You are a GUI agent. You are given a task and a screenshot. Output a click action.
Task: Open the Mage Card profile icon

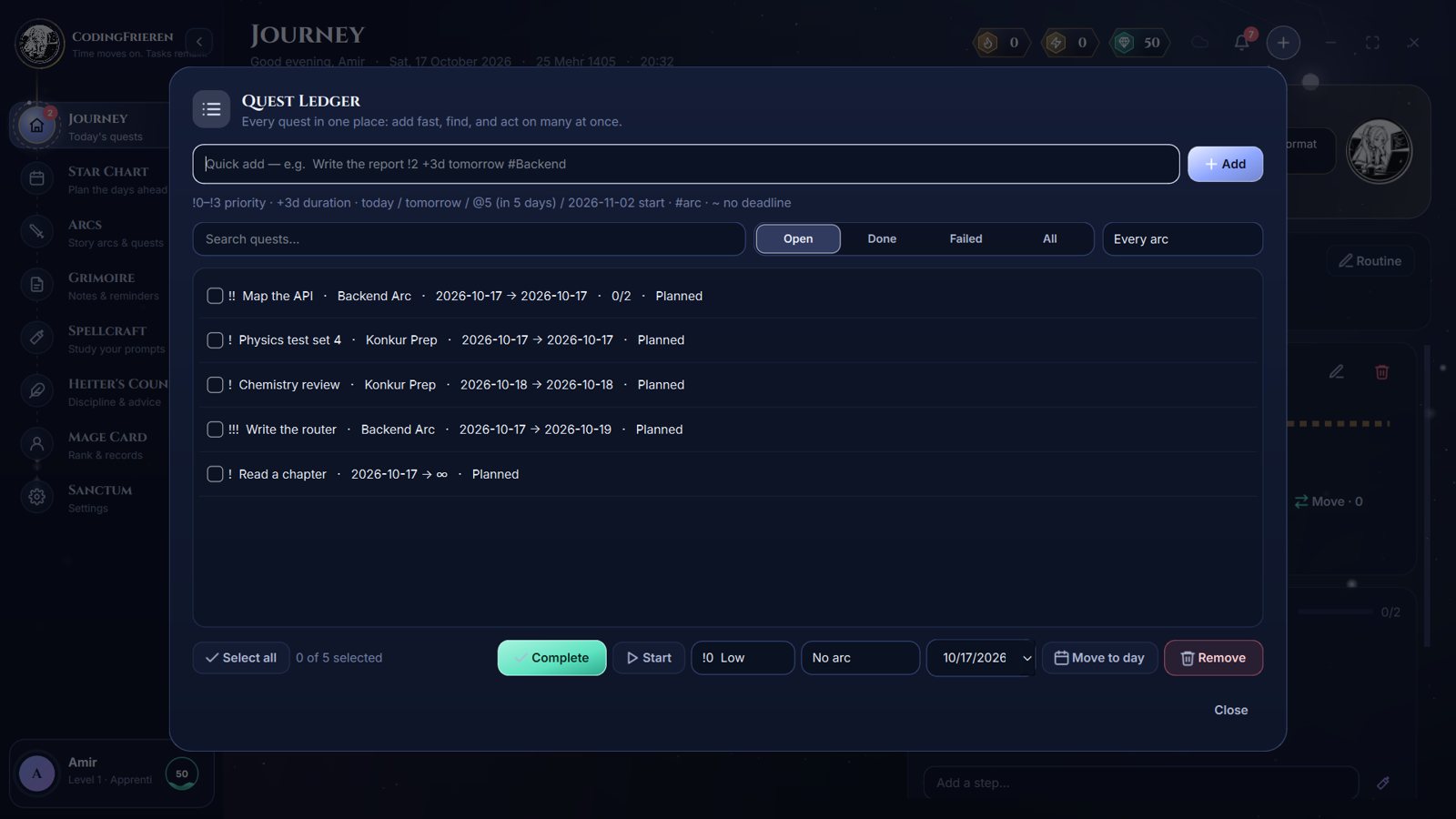(36, 444)
